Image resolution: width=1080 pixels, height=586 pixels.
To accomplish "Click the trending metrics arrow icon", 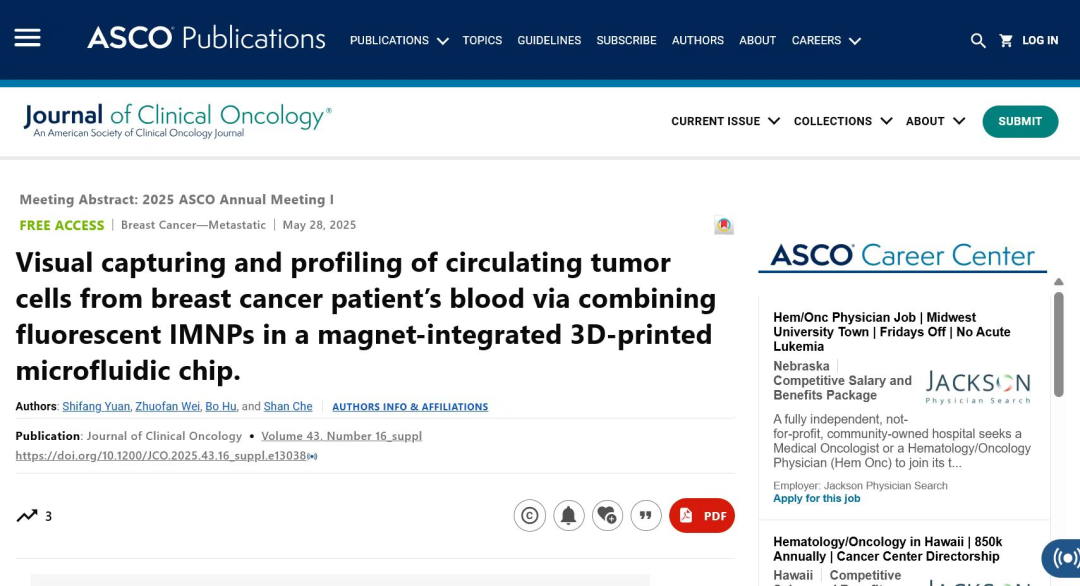I will click(x=26, y=516).
